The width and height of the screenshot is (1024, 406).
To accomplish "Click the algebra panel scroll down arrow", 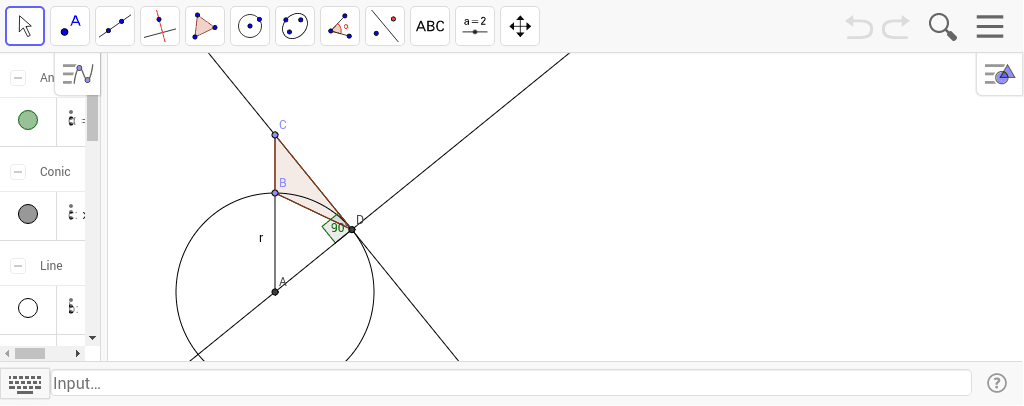I will click(x=92, y=338).
